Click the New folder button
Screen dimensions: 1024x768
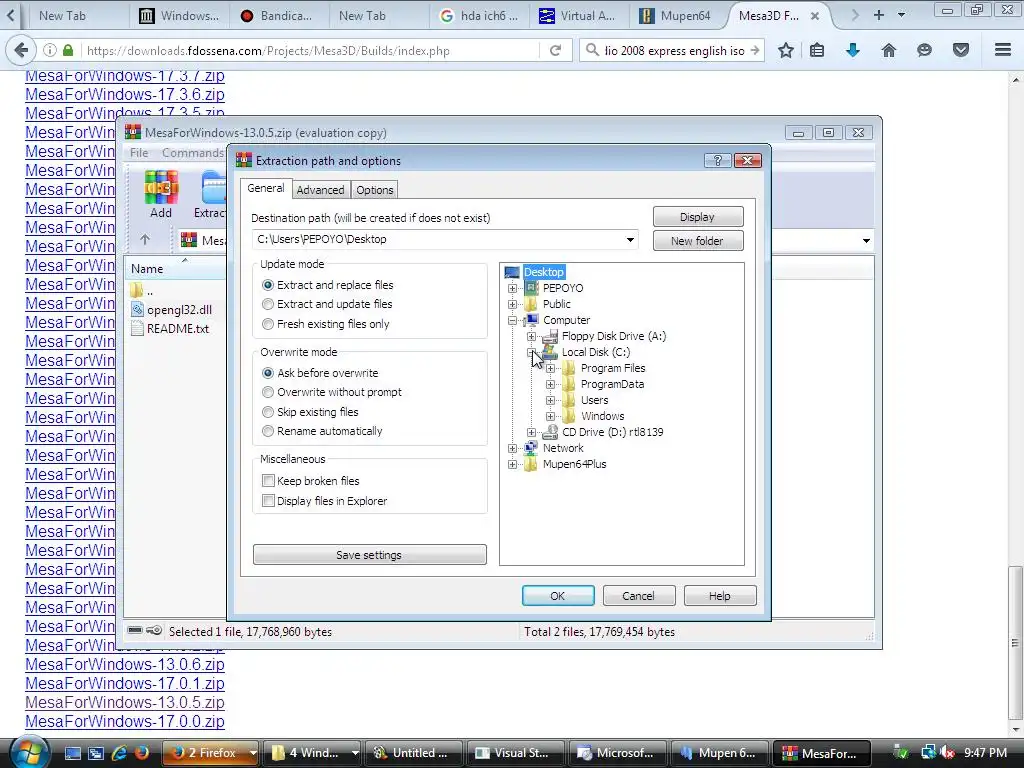point(697,241)
